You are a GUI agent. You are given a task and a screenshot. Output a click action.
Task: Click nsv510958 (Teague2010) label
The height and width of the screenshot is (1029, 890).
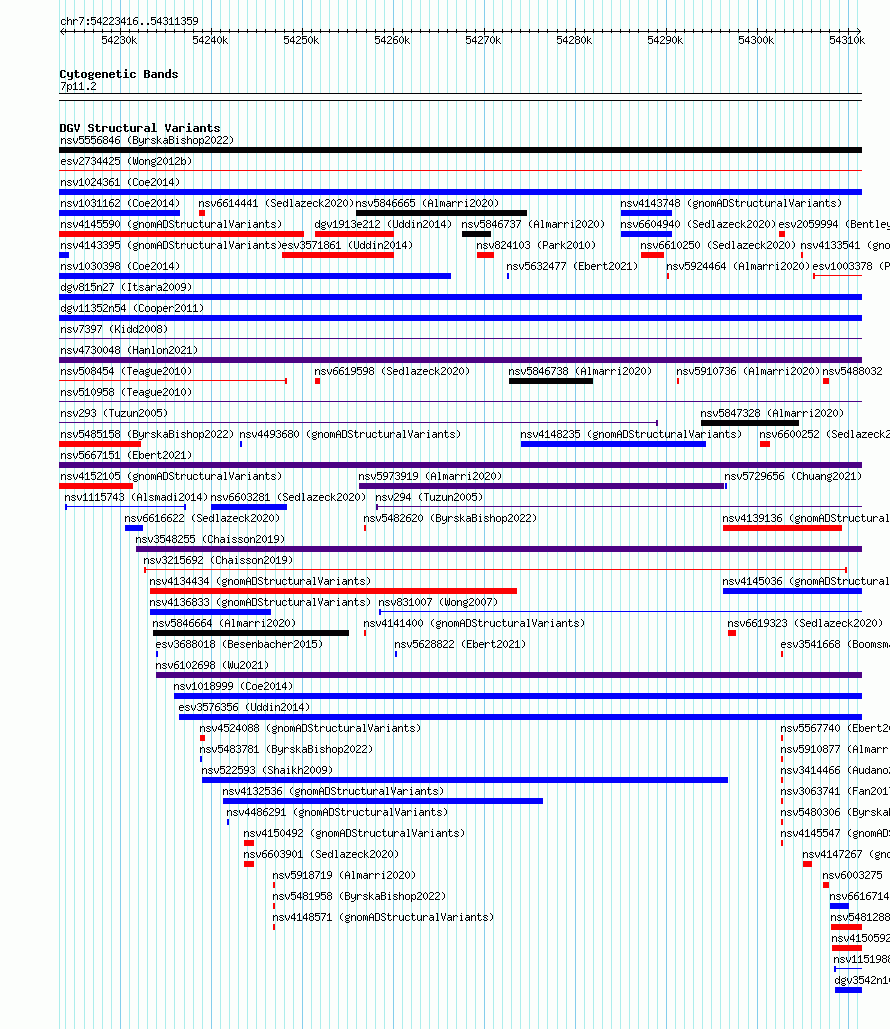click(126, 392)
